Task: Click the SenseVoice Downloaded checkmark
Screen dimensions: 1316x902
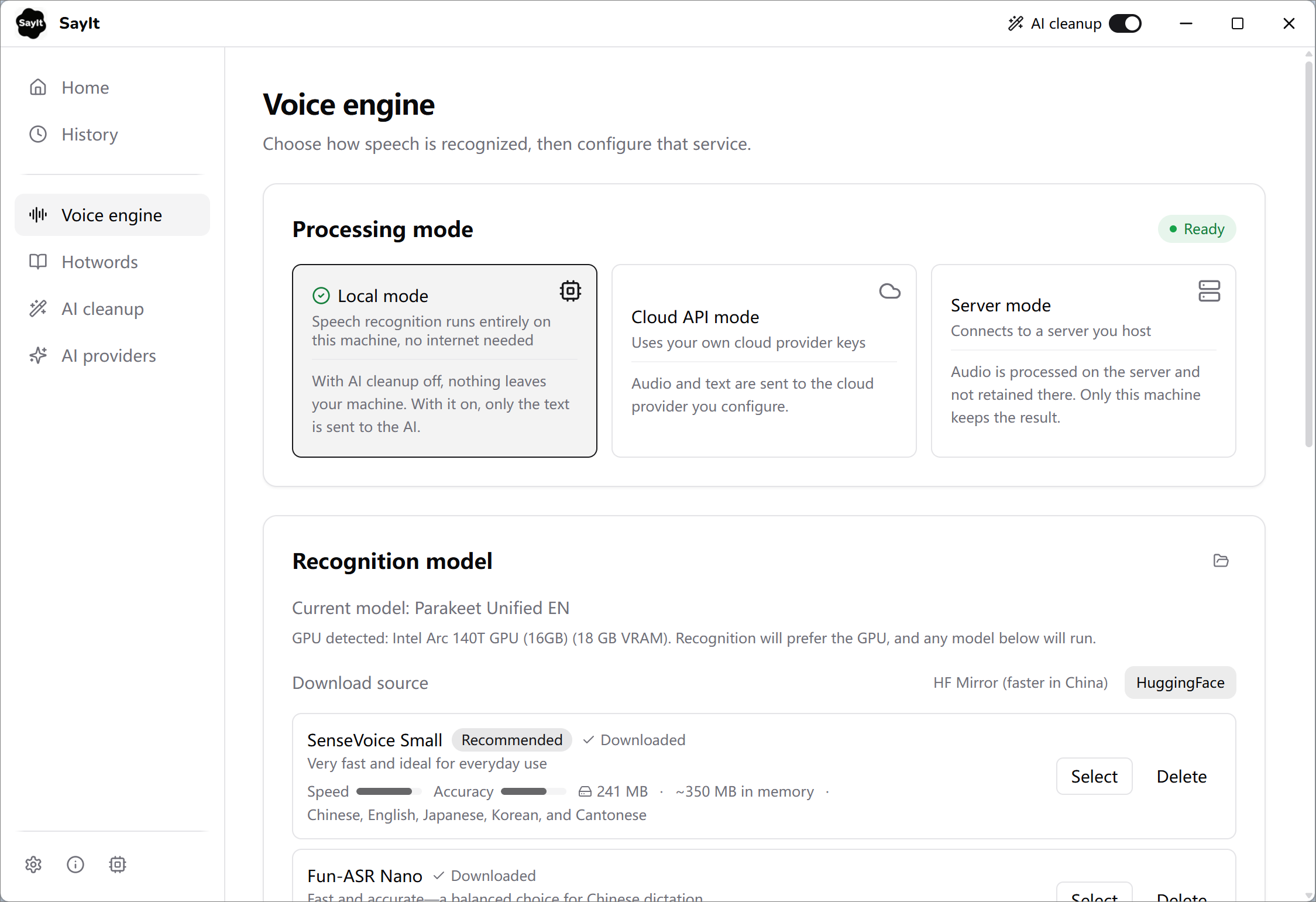Action: pos(589,740)
